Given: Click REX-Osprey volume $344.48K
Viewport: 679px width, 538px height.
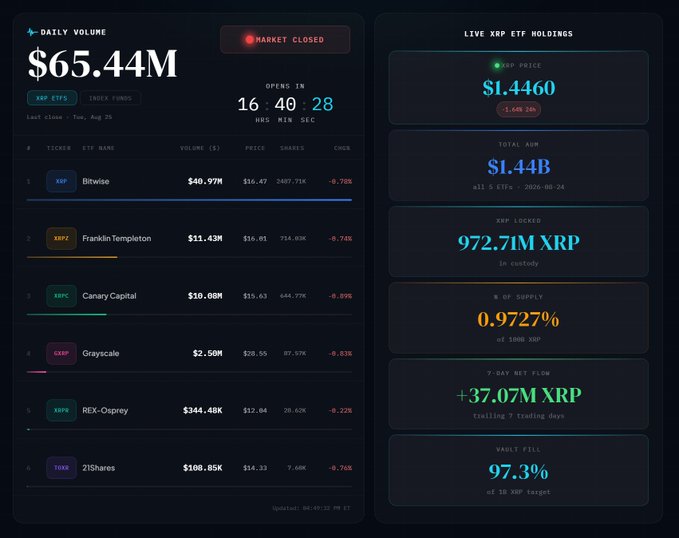Looking at the screenshot, I should click(203, 410).
